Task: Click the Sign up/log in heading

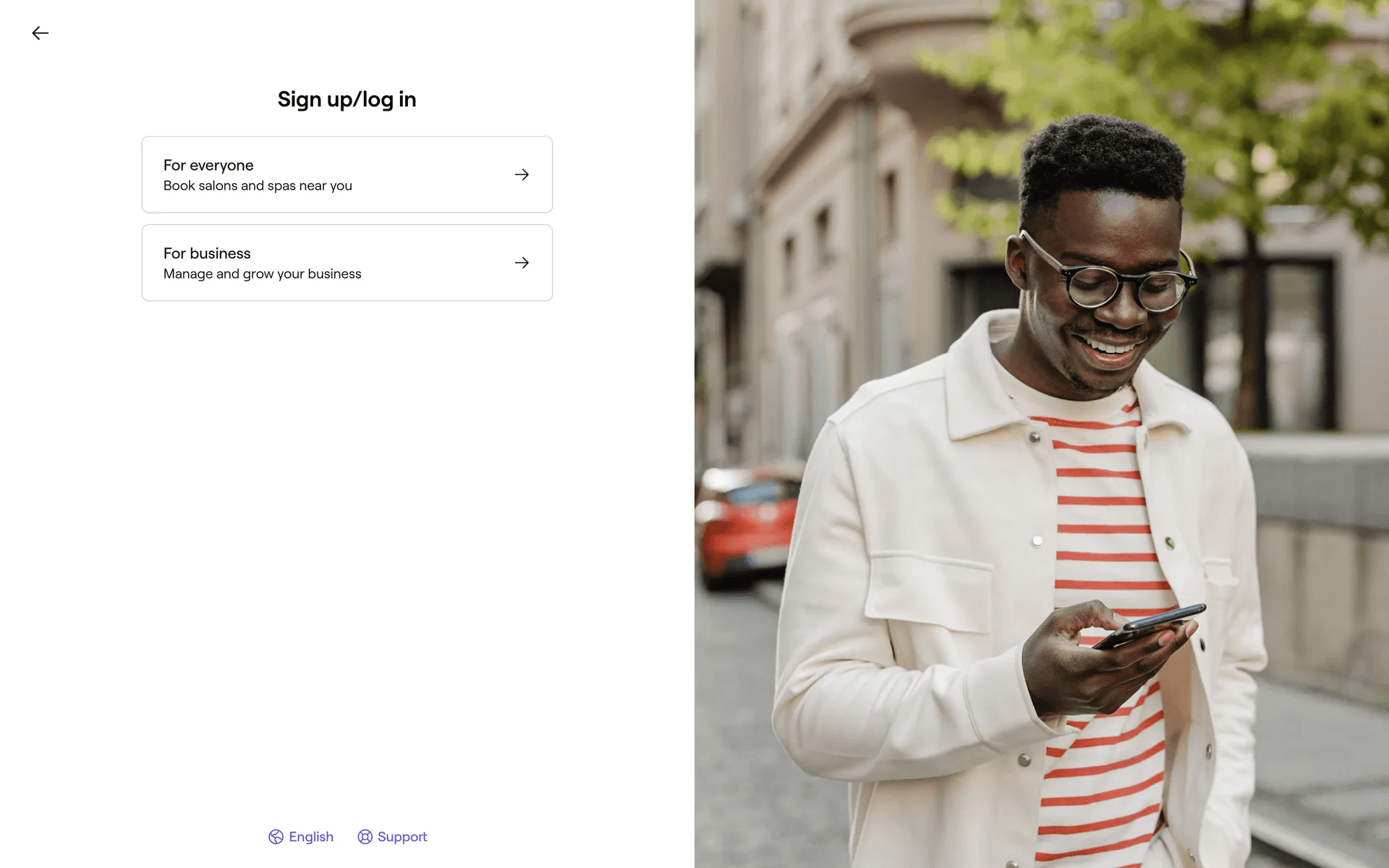Action: coord(347,99)
